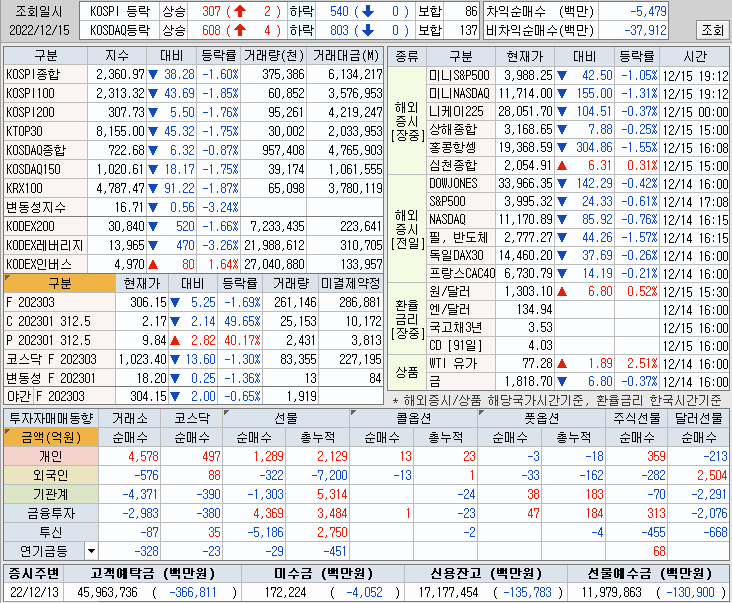Open the dropdown next to 연기금등
The width and height of the screenshot is (732, 603).
[x=92, y=551]
